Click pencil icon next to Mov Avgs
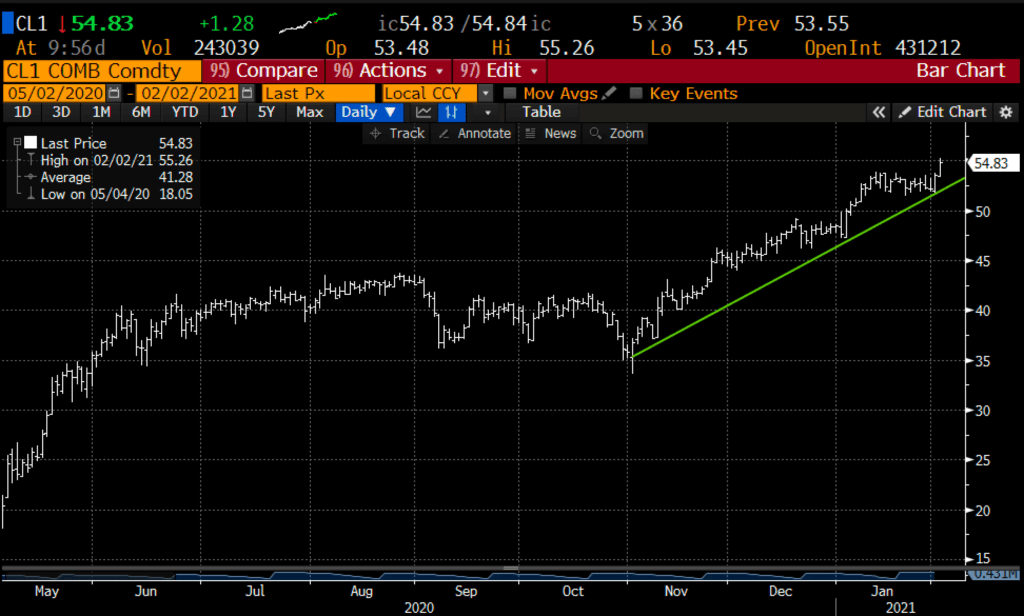 point(606,93)
